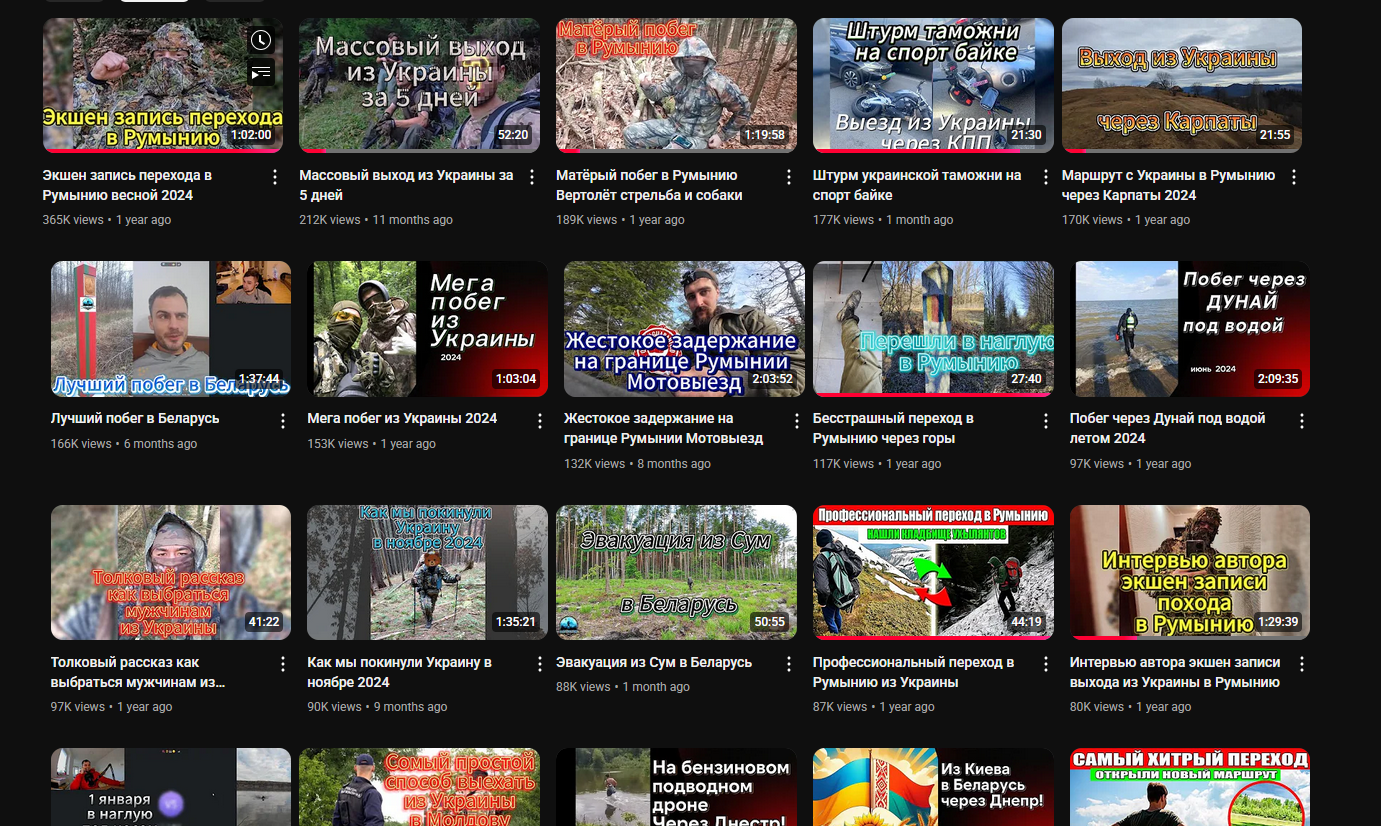Click title 'Интервью автора экшен записи выхода'

(1175, 672)
